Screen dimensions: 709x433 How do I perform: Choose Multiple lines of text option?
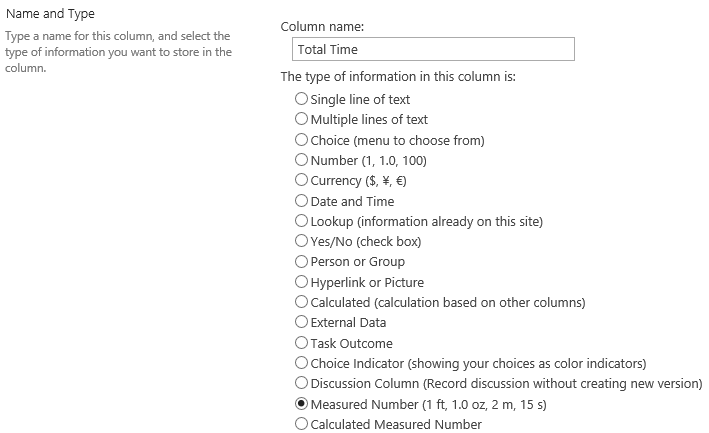pos(301,119)
